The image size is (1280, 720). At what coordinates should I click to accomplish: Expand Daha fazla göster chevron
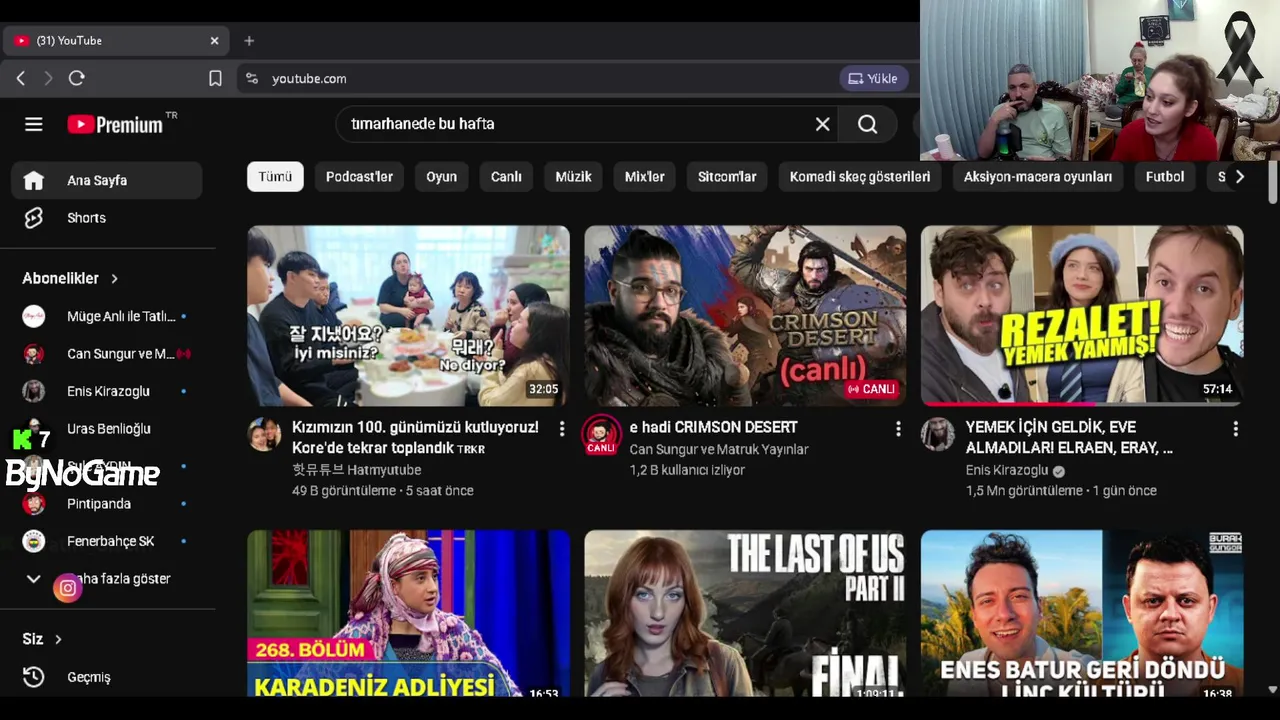coord(33,578)
